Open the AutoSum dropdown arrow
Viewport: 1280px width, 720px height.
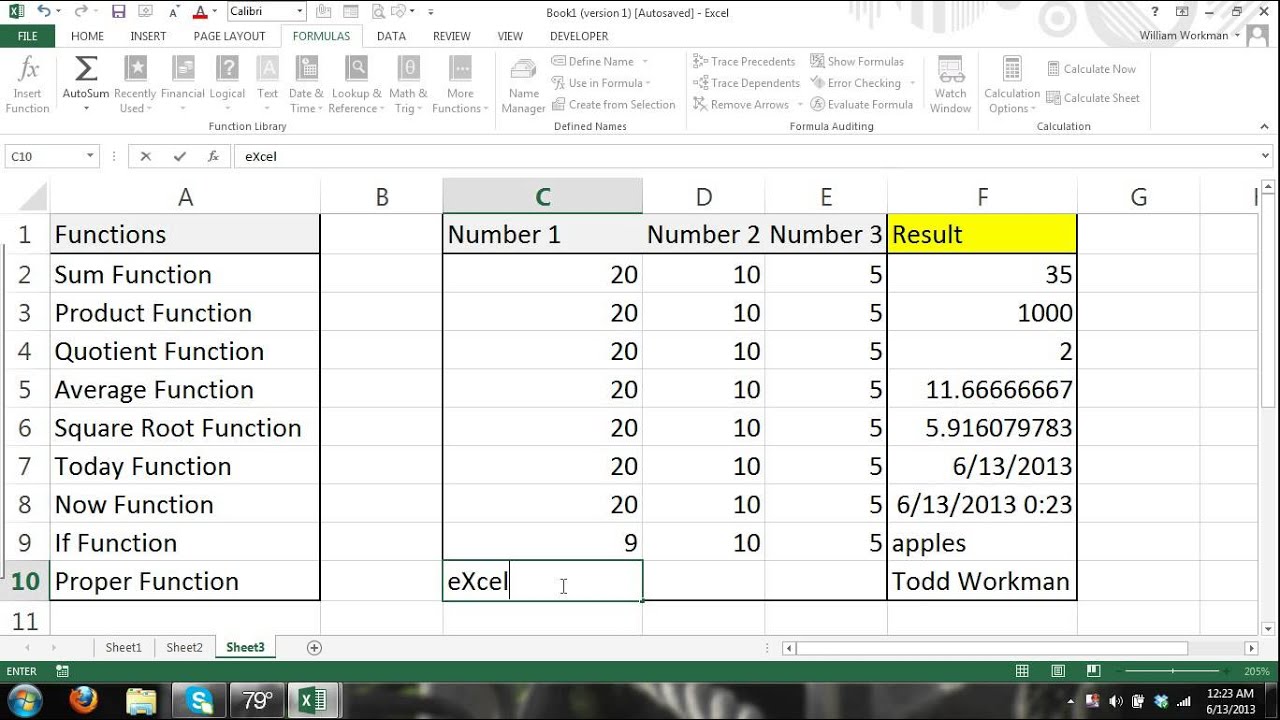coord(86,108)
